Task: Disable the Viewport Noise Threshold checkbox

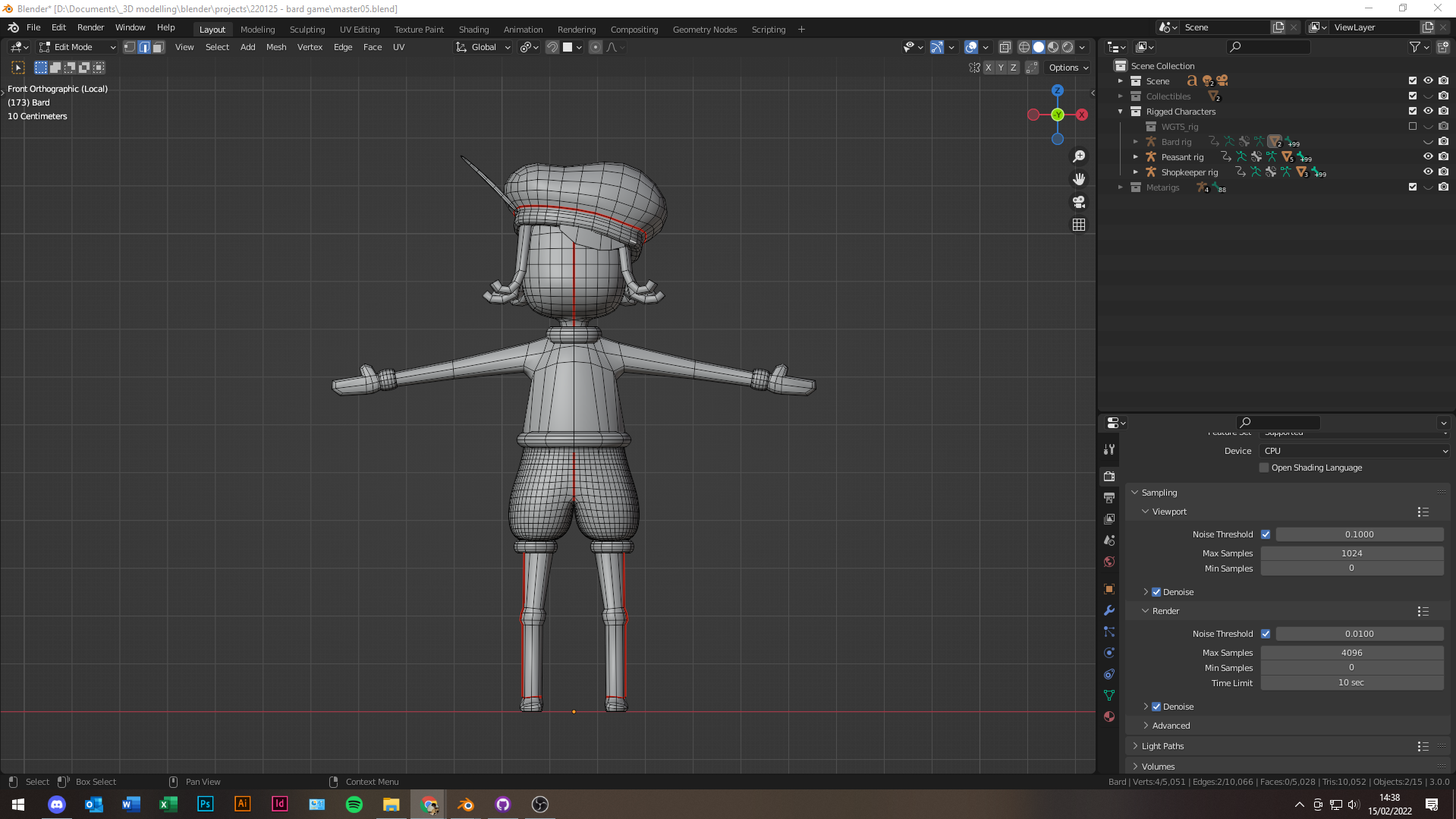Action: pyautogui.click(x=1266, y=534)
